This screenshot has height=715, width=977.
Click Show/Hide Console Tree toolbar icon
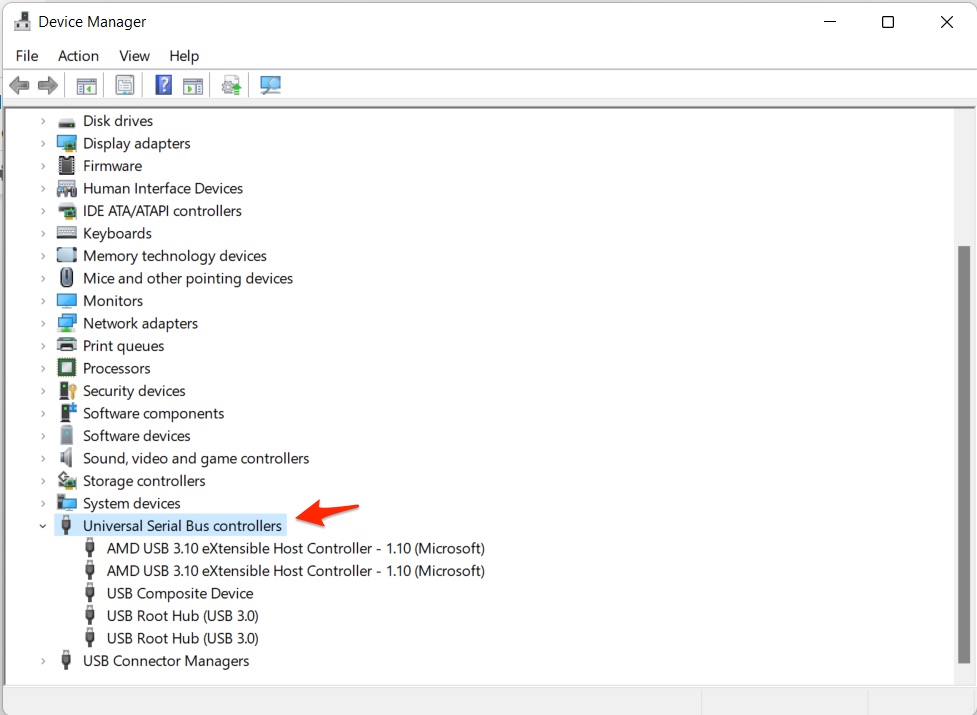click(87, 86)
